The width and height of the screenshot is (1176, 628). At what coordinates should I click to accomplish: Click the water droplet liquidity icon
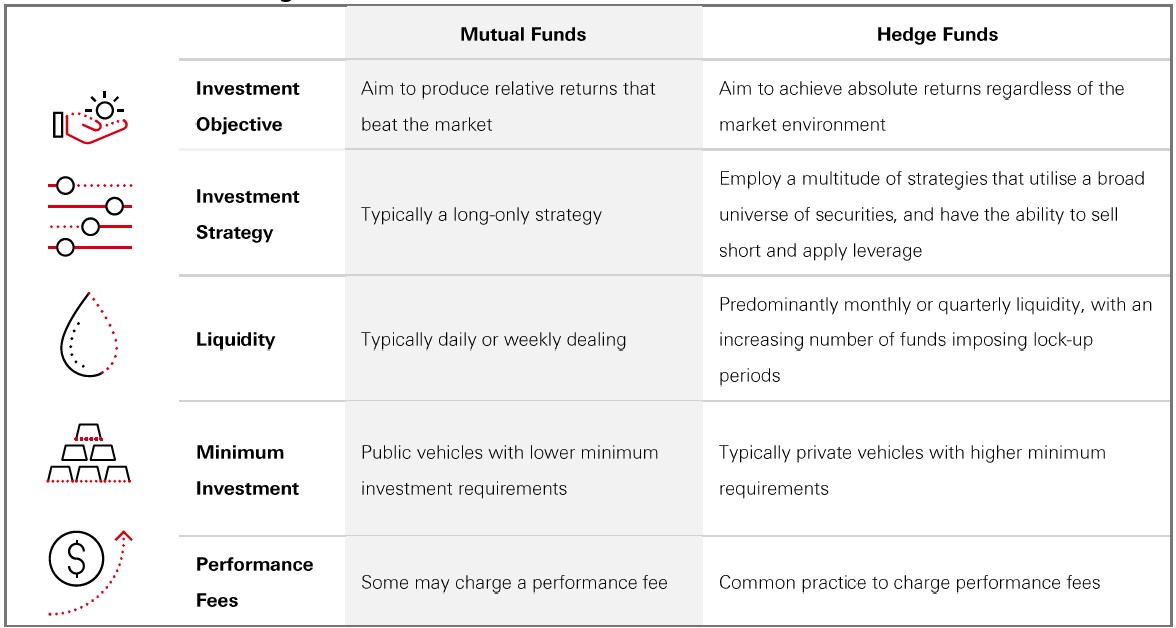point(89,335)
